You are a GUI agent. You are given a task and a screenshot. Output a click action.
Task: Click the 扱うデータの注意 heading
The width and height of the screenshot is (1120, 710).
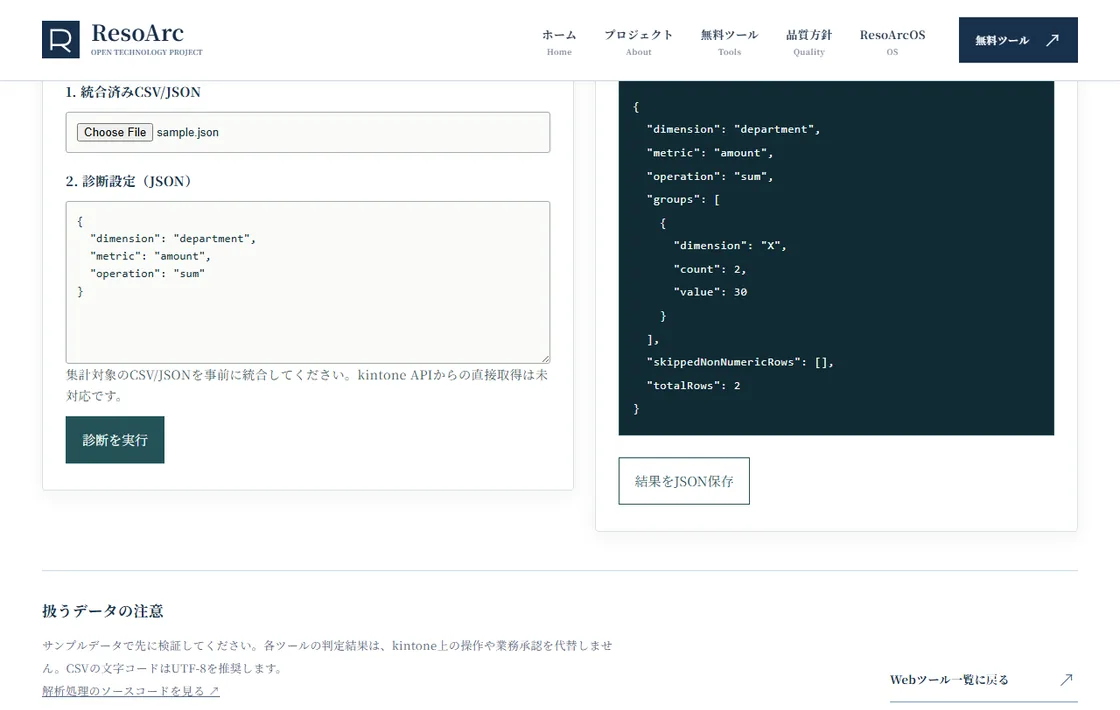pyautogui.click(x=103, y=611)
